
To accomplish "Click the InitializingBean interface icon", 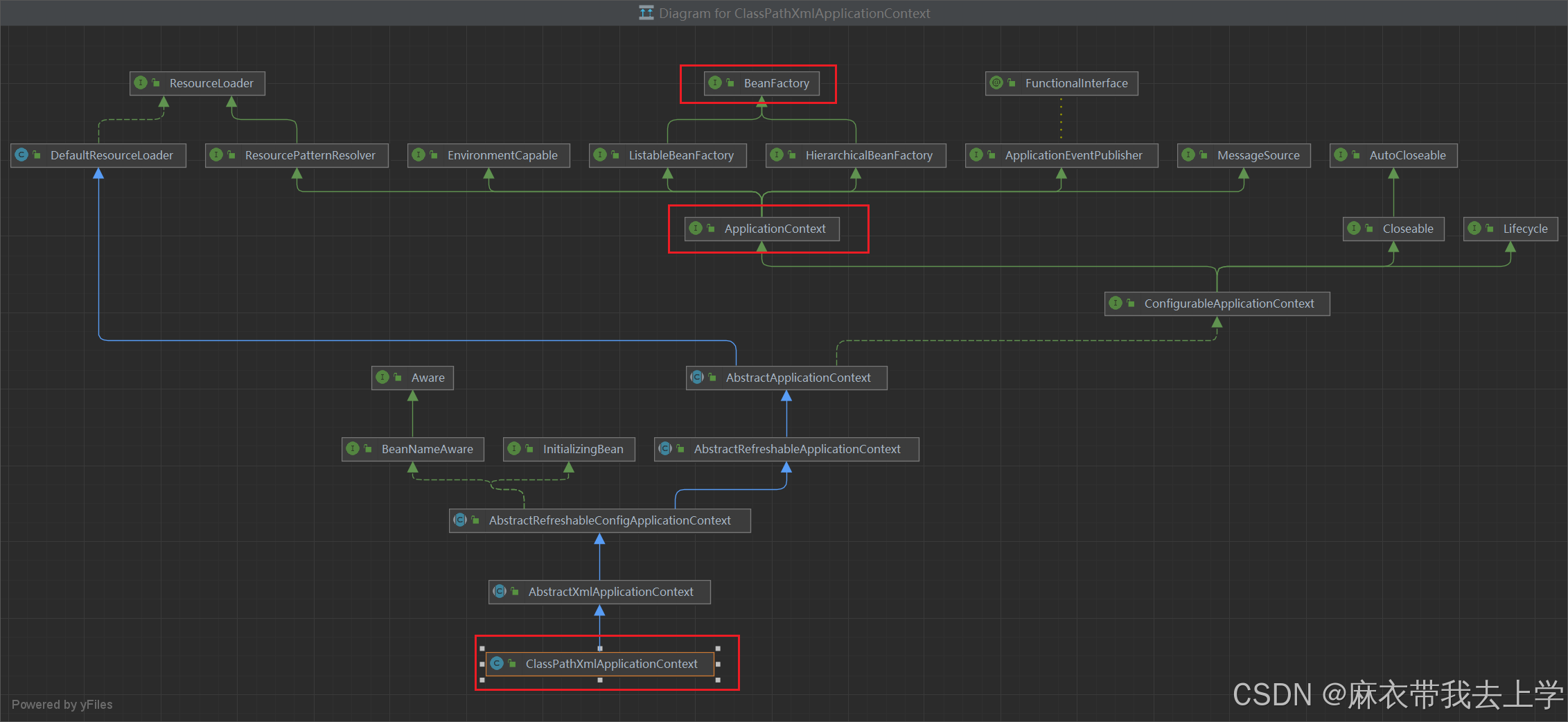I will (514, 449).
